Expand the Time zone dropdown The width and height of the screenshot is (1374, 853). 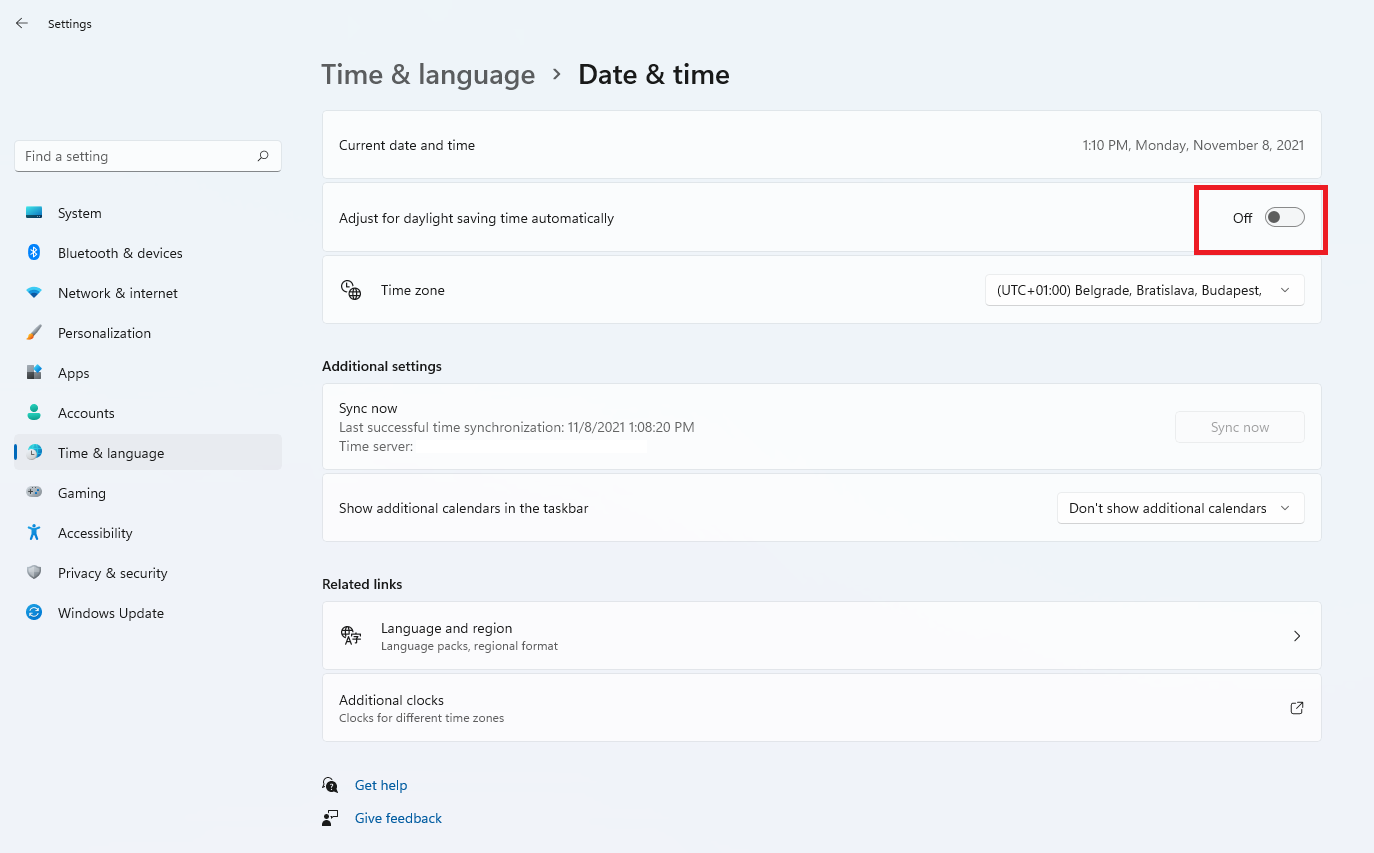[x=1145, y=290]
